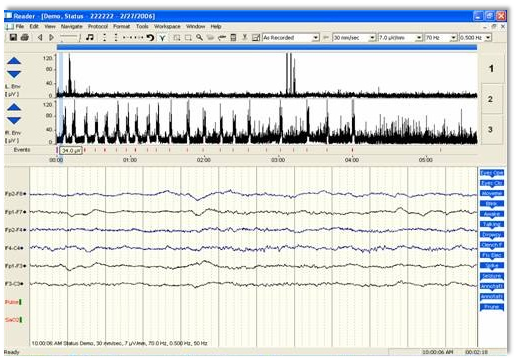Expand the 30 mm/sec speed dropdown
Screen dimensions: 517x360
tap(355, 38)
